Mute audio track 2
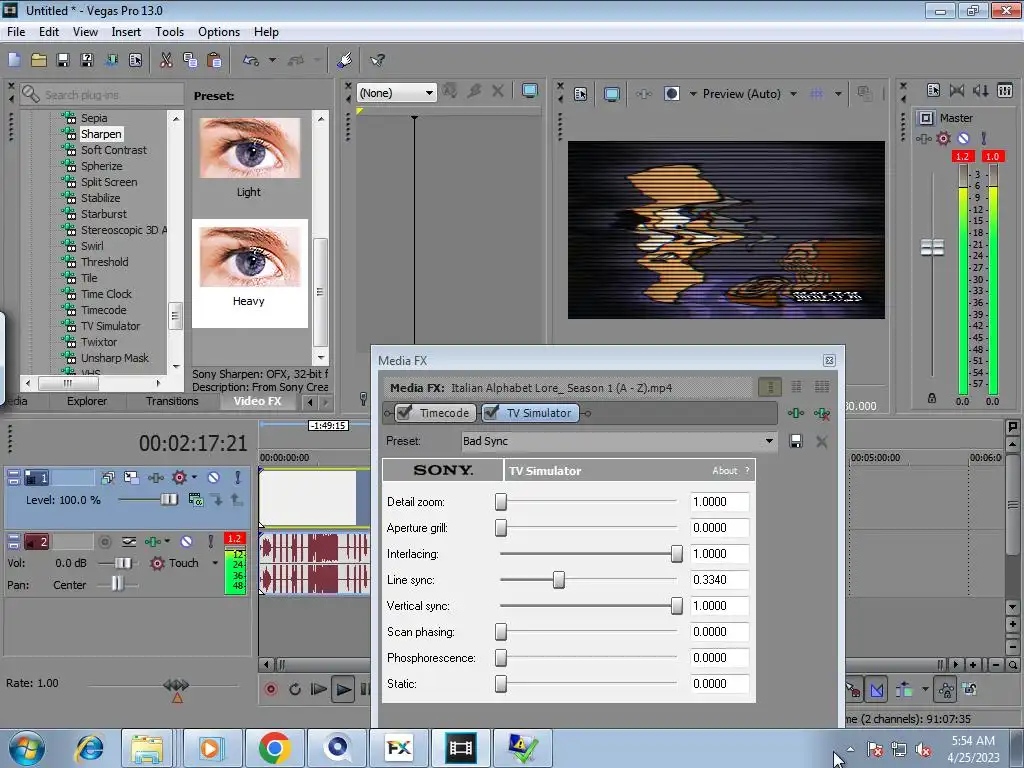The height and width of the screenshot is (768, 1024). 186,541
